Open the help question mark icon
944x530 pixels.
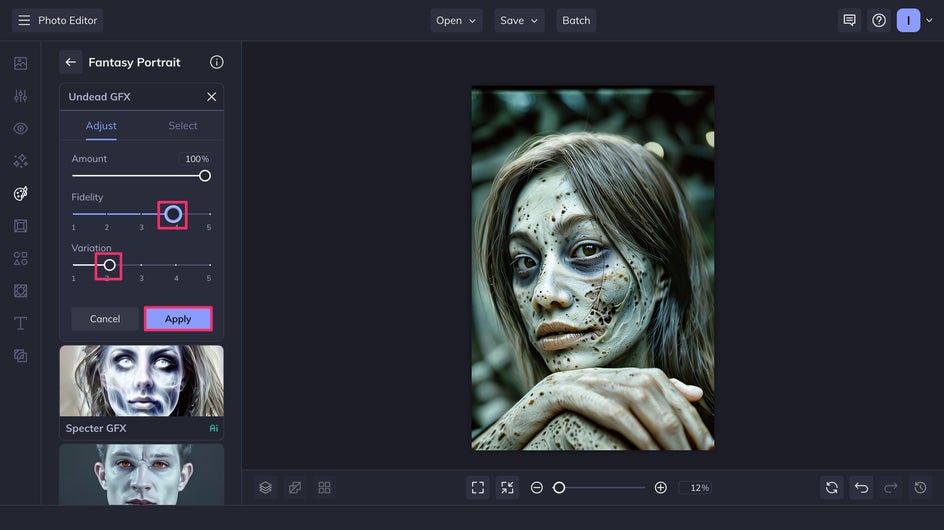[x=879, y=20]
